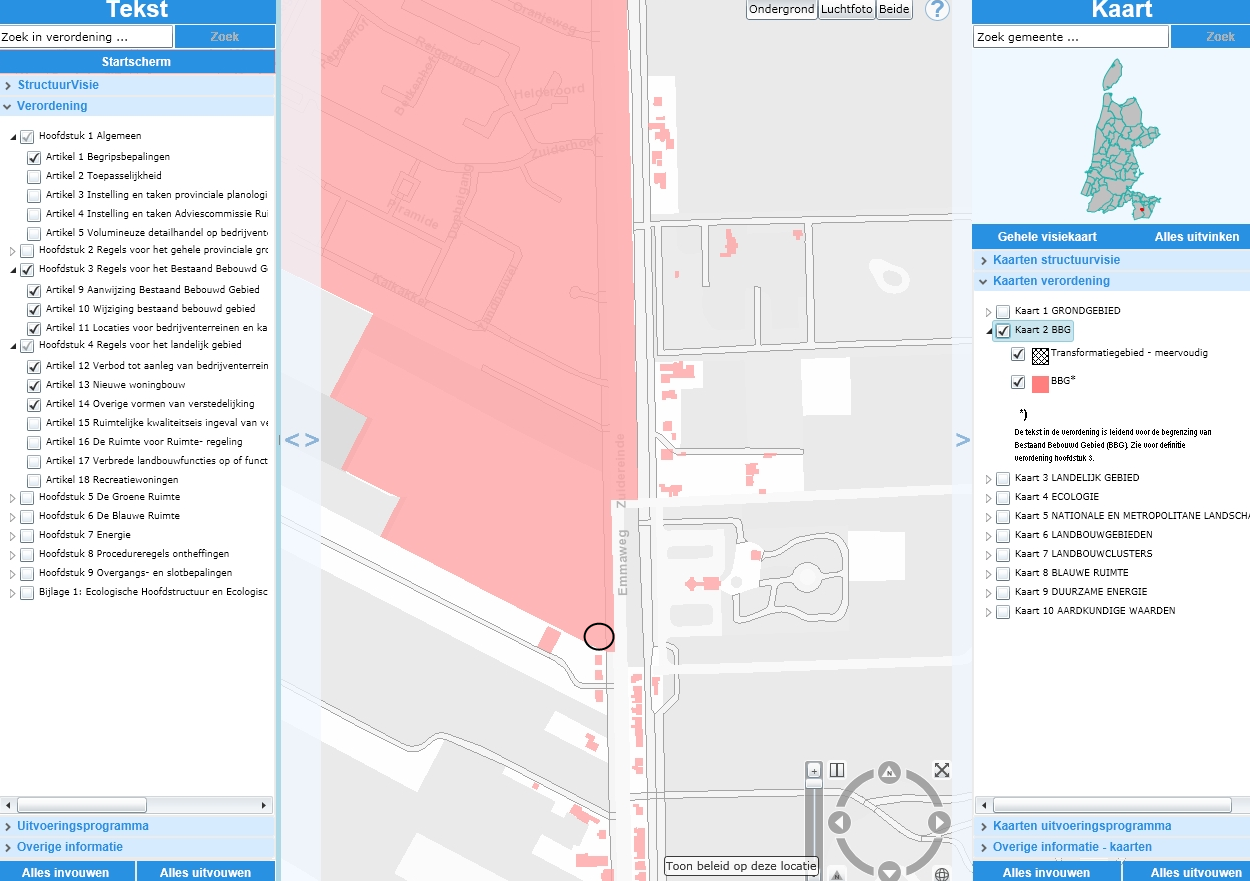The image size is (1250, 881).
Task: Focus the Zoek gemeente input field
Action: coord(1070,37)
